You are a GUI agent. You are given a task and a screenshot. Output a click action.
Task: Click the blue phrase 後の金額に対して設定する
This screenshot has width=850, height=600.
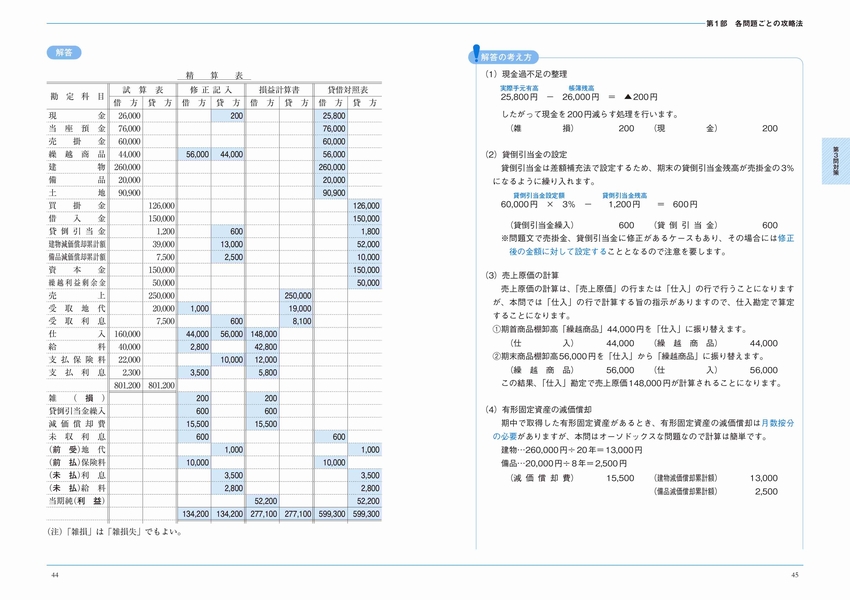(x=558, y=251)
